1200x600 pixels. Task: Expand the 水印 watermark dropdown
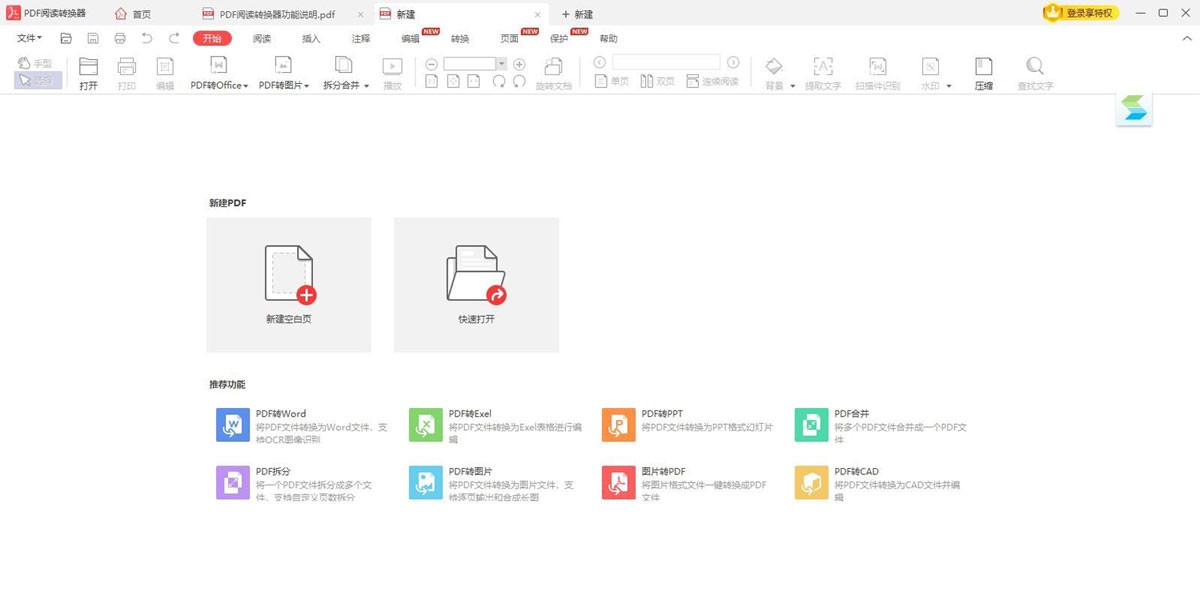pyautogui.click(x=931, y=72)
